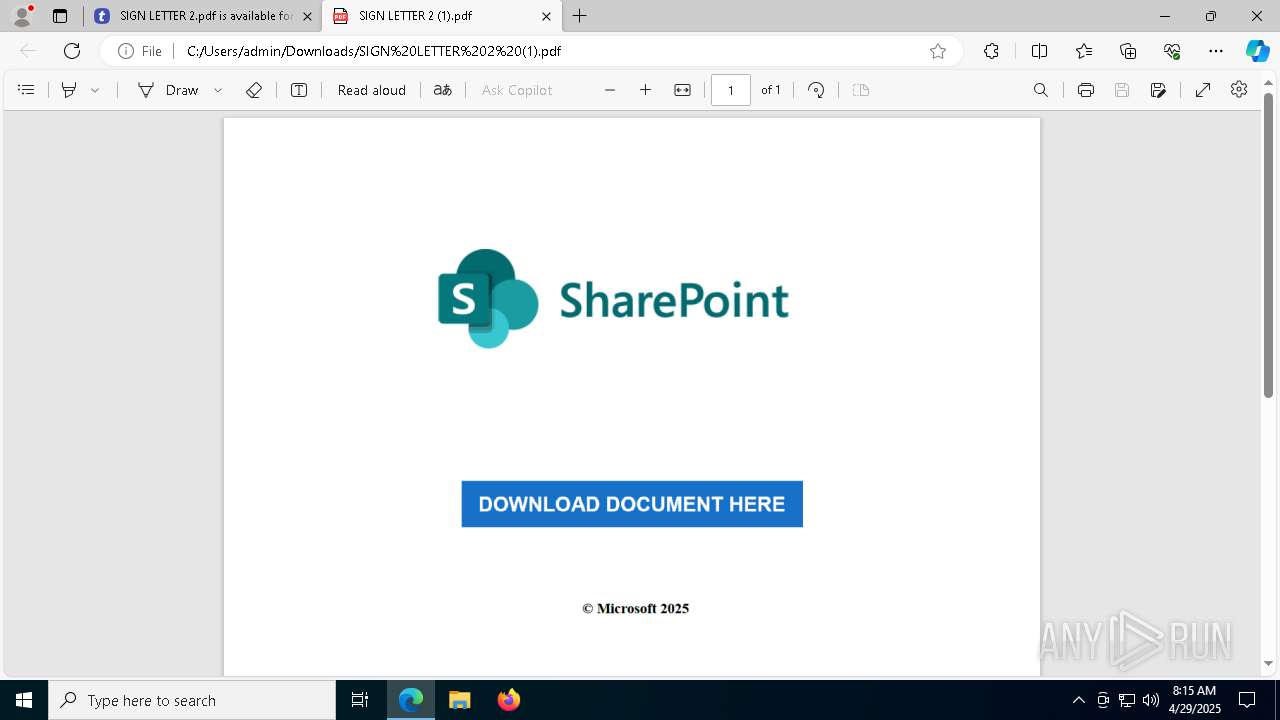Image resolution: width=1280 pixels, height=720 pixels.
Task: Click the page number input field
Action: 731,90
